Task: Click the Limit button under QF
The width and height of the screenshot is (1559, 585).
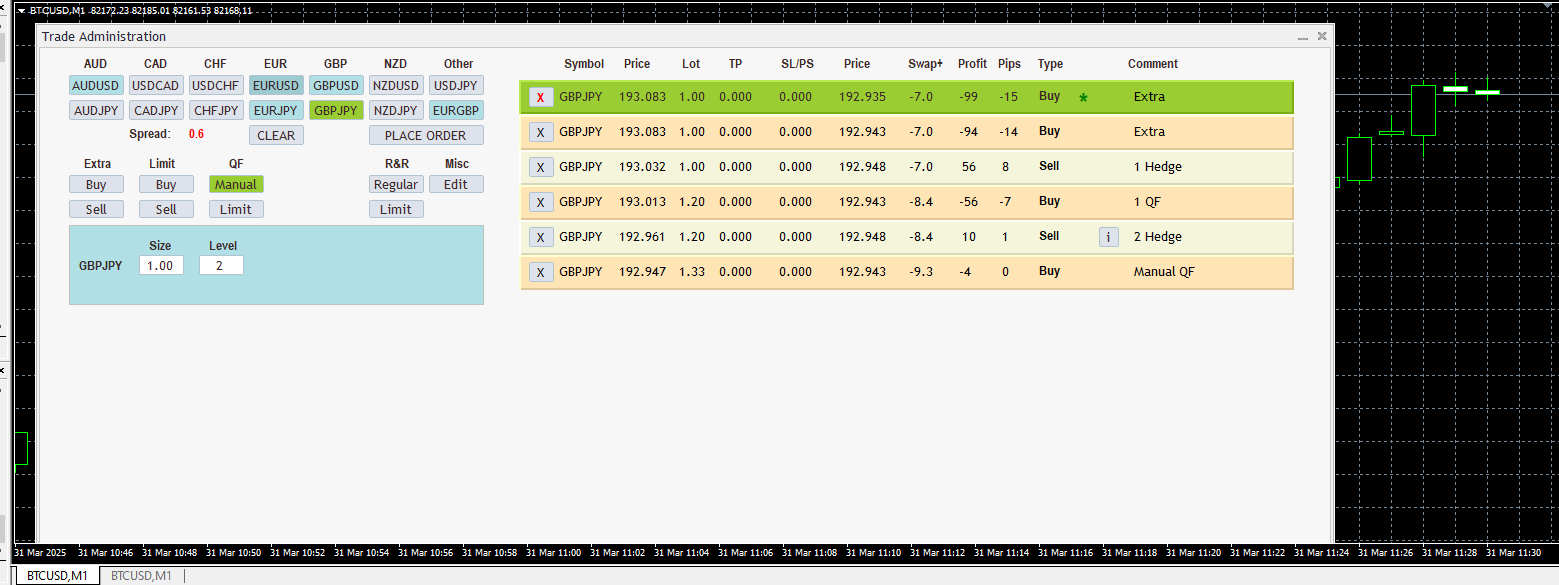Action: coord(236,209)
